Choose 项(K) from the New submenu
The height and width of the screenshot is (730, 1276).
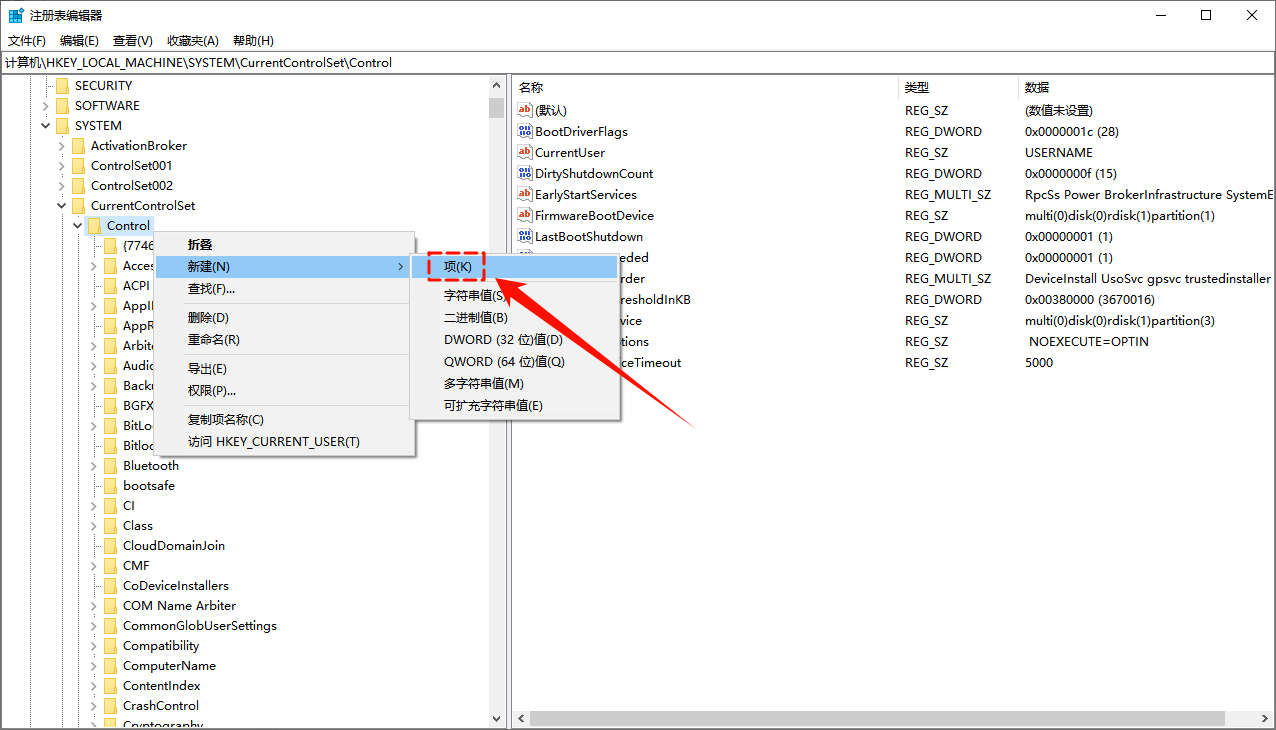point(458,267)
